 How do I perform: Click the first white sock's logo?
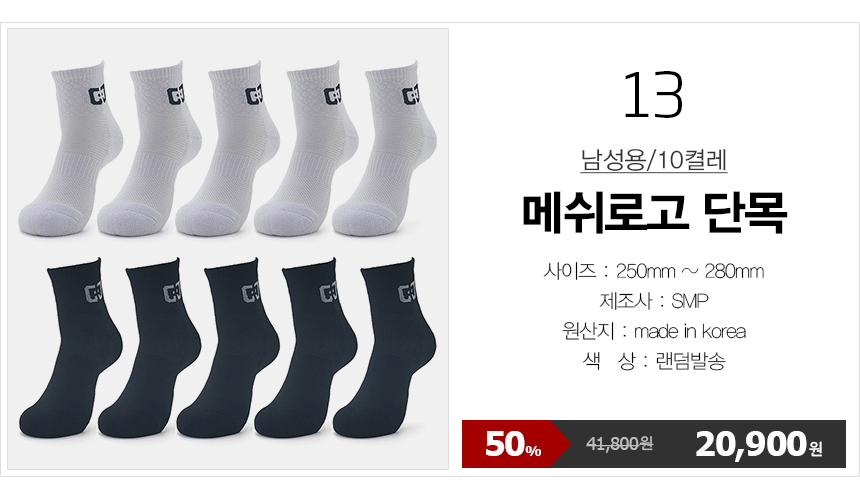coord(98,95)
